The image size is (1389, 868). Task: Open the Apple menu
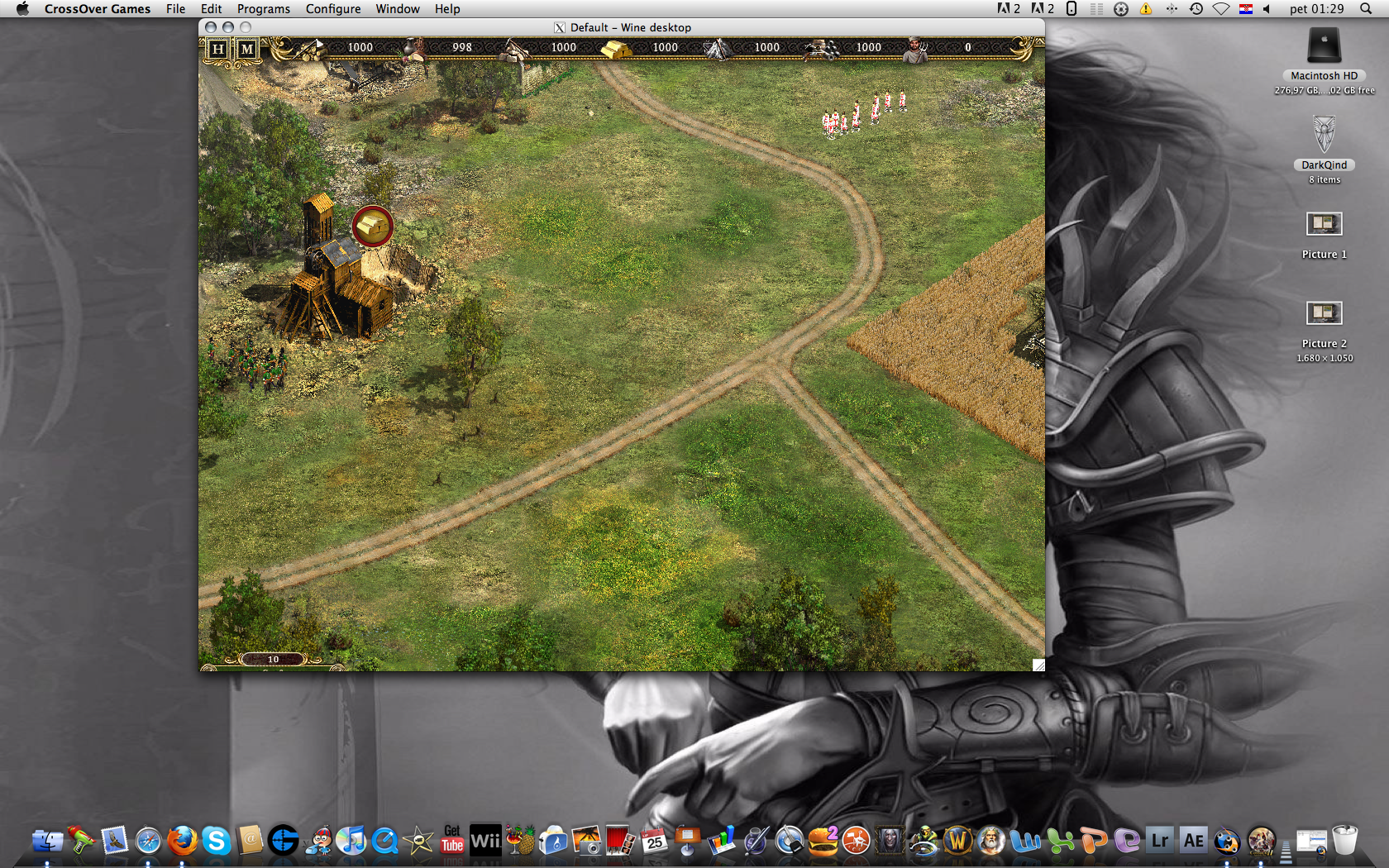coord(22,9)
